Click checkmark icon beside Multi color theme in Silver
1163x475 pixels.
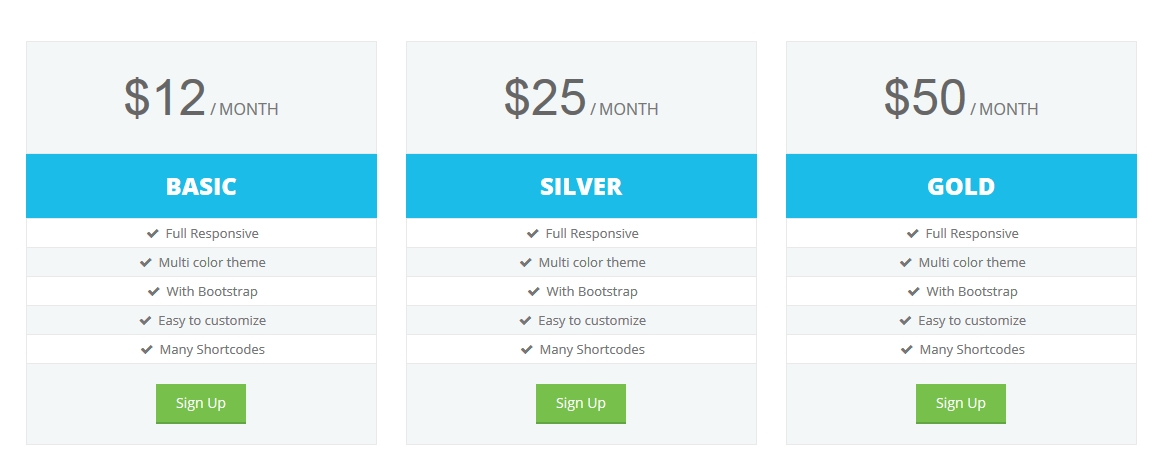click(526, 262)
